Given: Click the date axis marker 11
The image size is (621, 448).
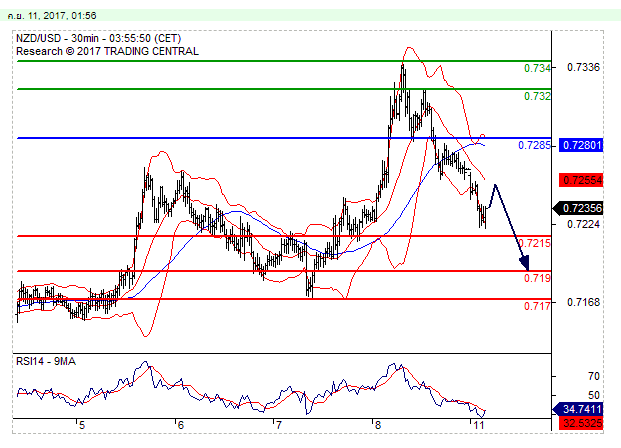Looking at the screenshot, I should tap(479, 426).
